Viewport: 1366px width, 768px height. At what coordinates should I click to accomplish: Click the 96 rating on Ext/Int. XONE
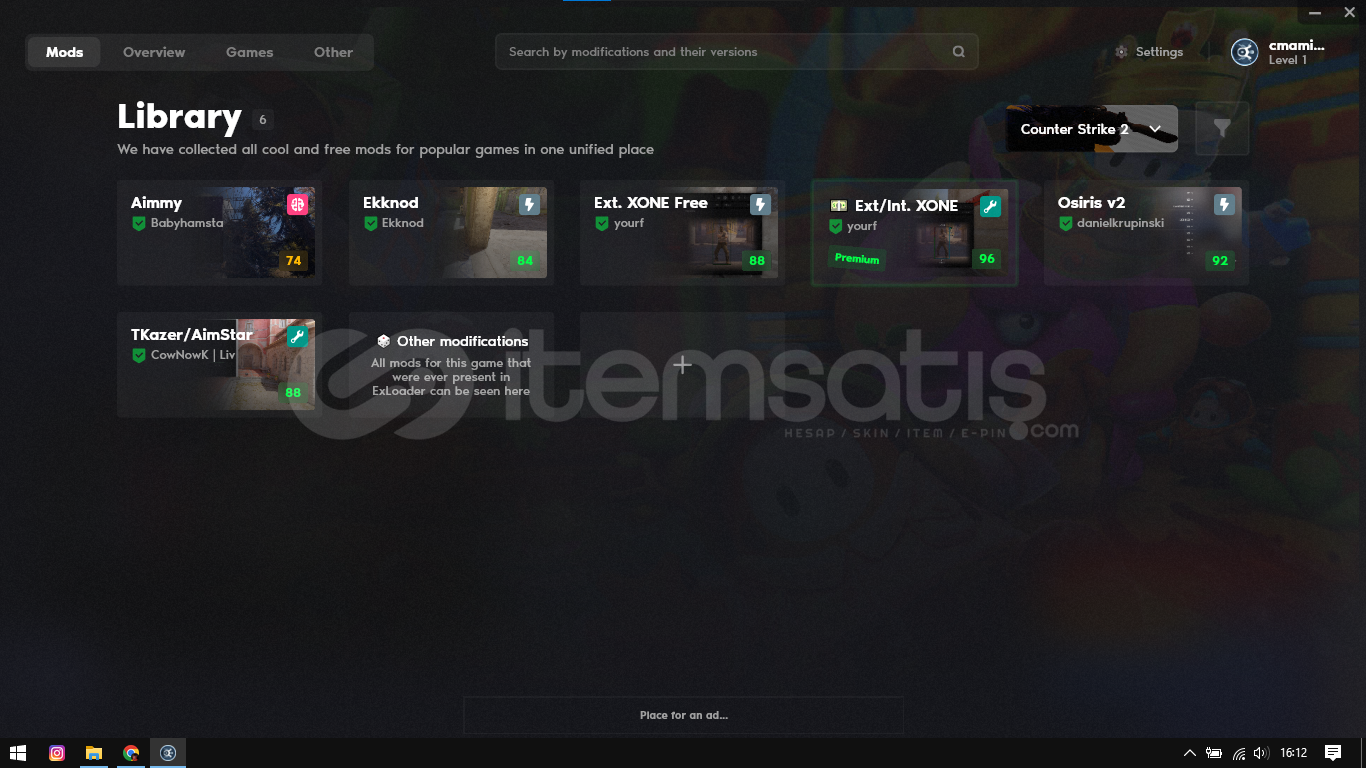[x=987, y=259]
